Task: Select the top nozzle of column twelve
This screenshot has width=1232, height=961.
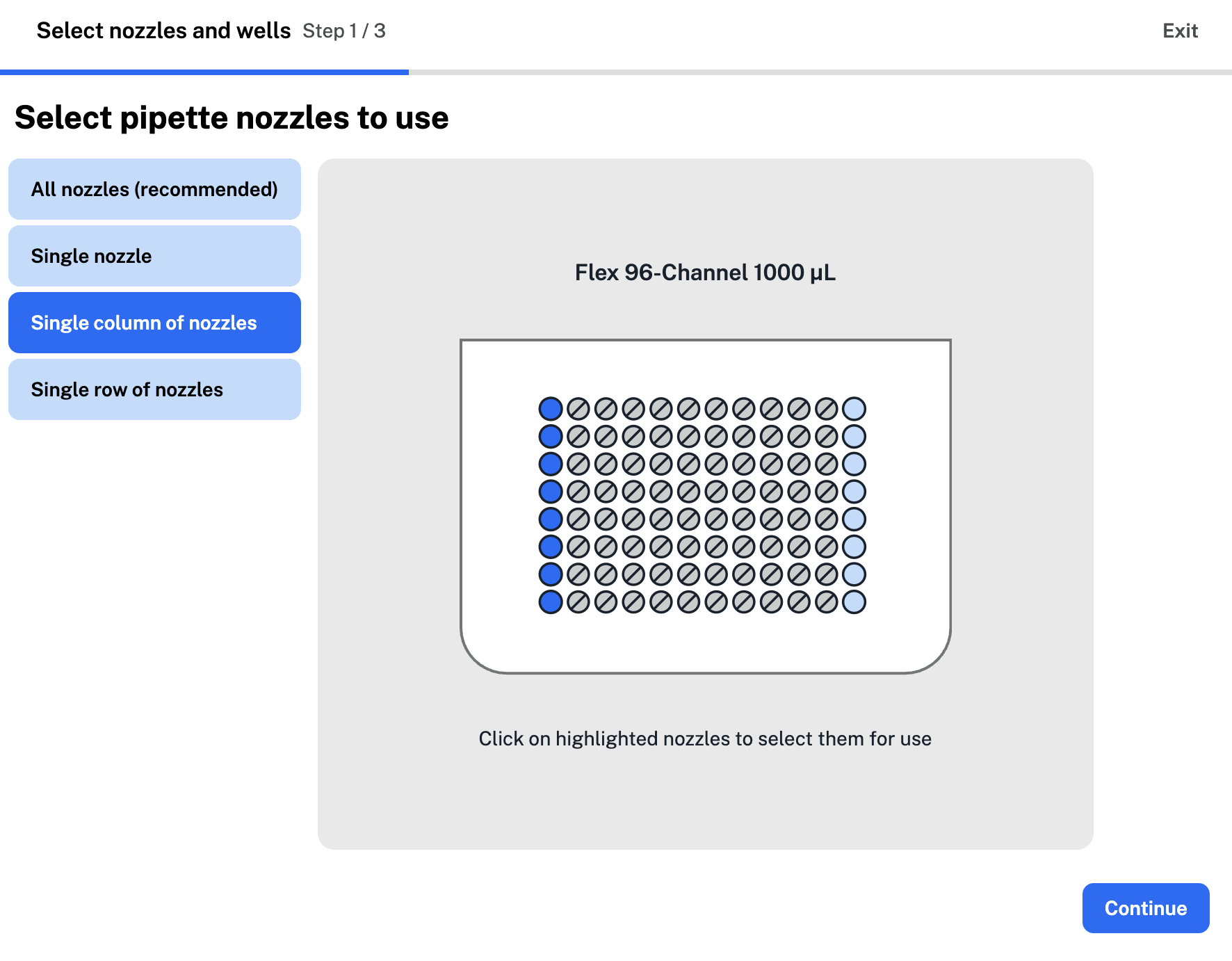Action: [854, 407]
